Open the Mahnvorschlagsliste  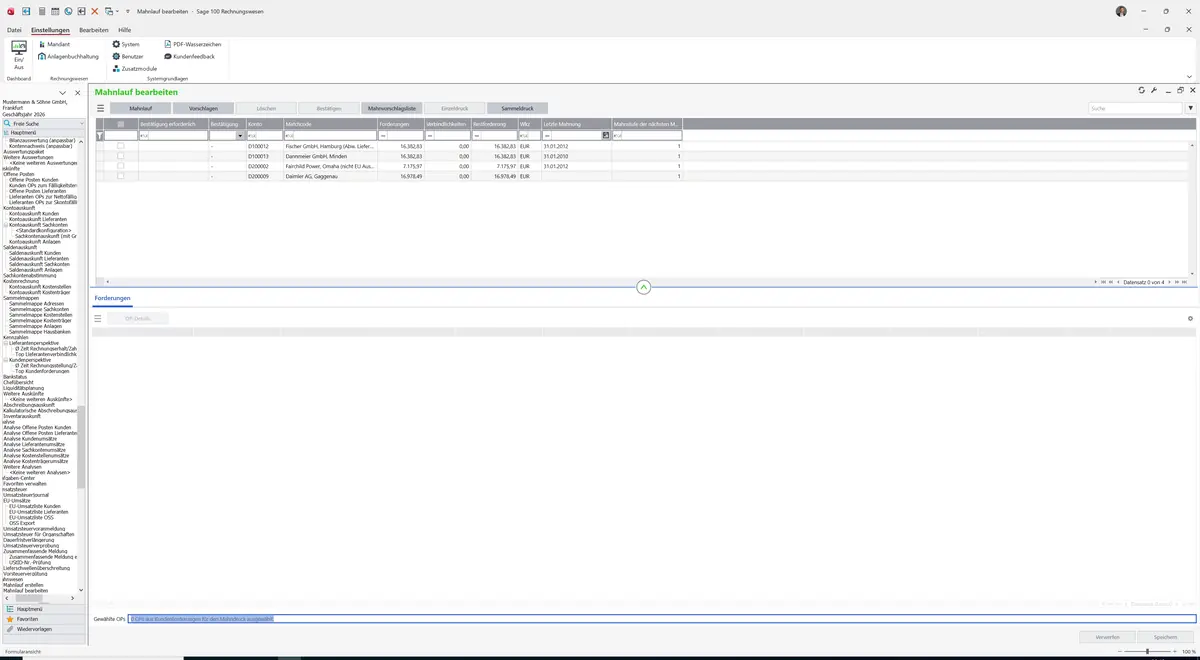click(x=392, y=108)
